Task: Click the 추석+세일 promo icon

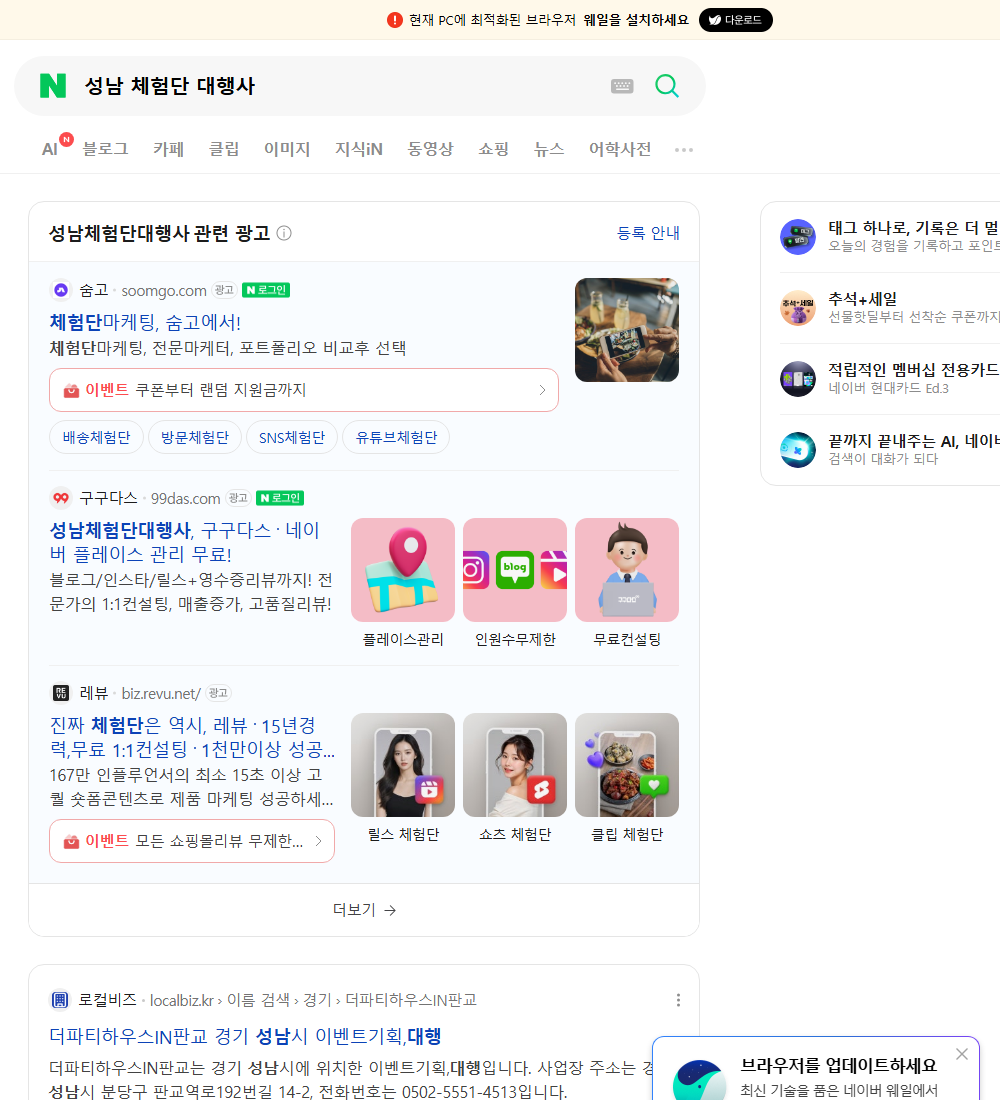Action: 798,308
